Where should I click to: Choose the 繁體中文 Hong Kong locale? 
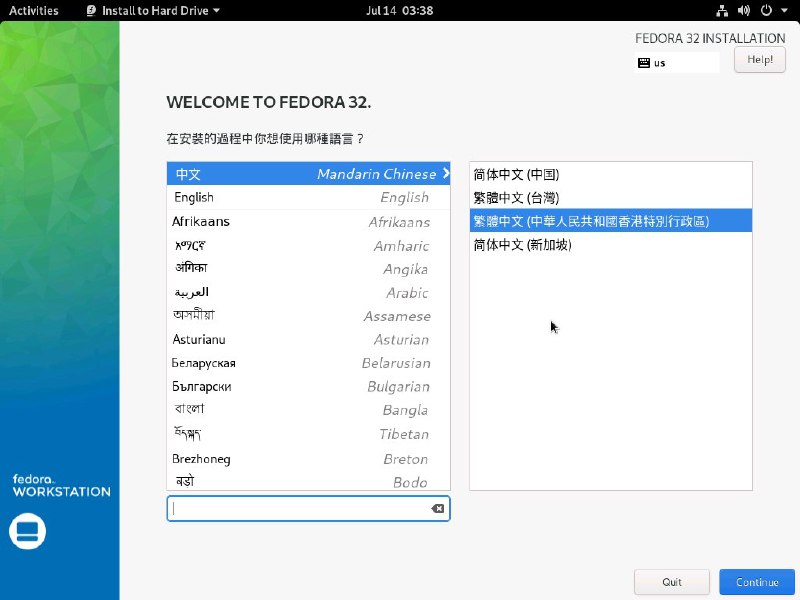tap(611, 220)
